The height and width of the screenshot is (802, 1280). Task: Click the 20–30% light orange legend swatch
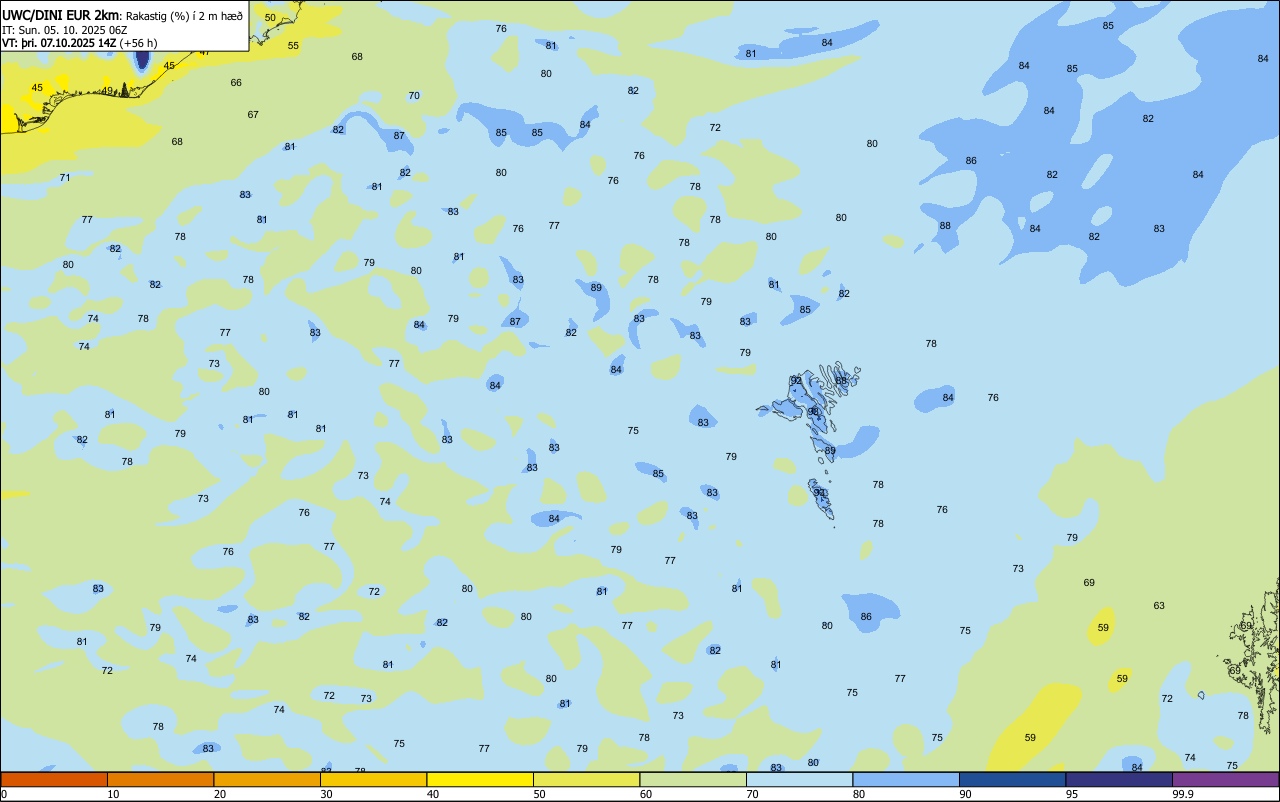click(x=267, y=779)
